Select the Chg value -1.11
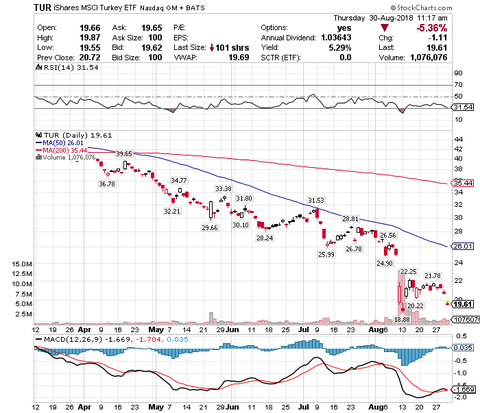 pos(438,38)
